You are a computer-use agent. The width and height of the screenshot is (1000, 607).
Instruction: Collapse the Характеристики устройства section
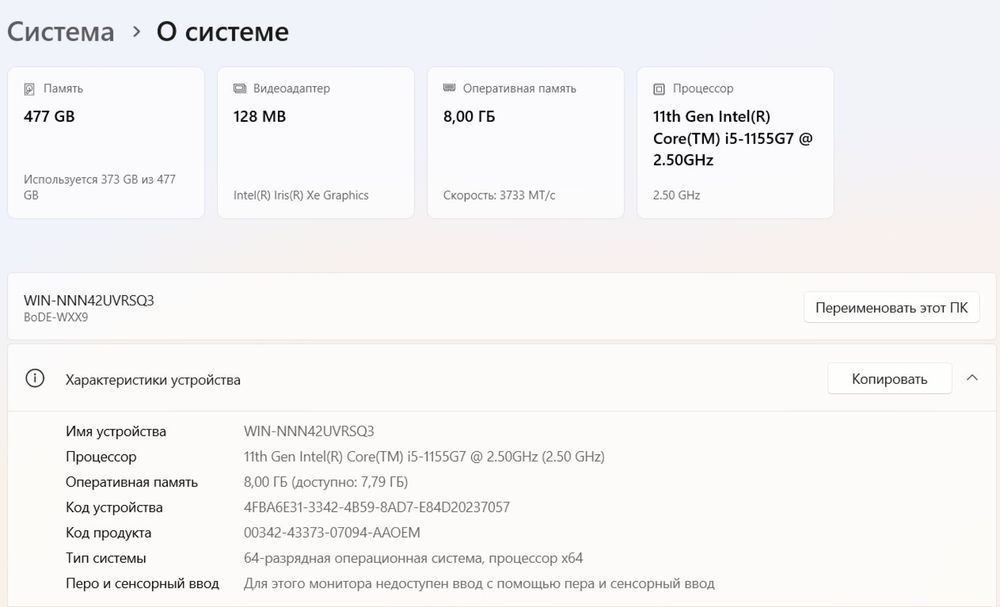[972, 378]
